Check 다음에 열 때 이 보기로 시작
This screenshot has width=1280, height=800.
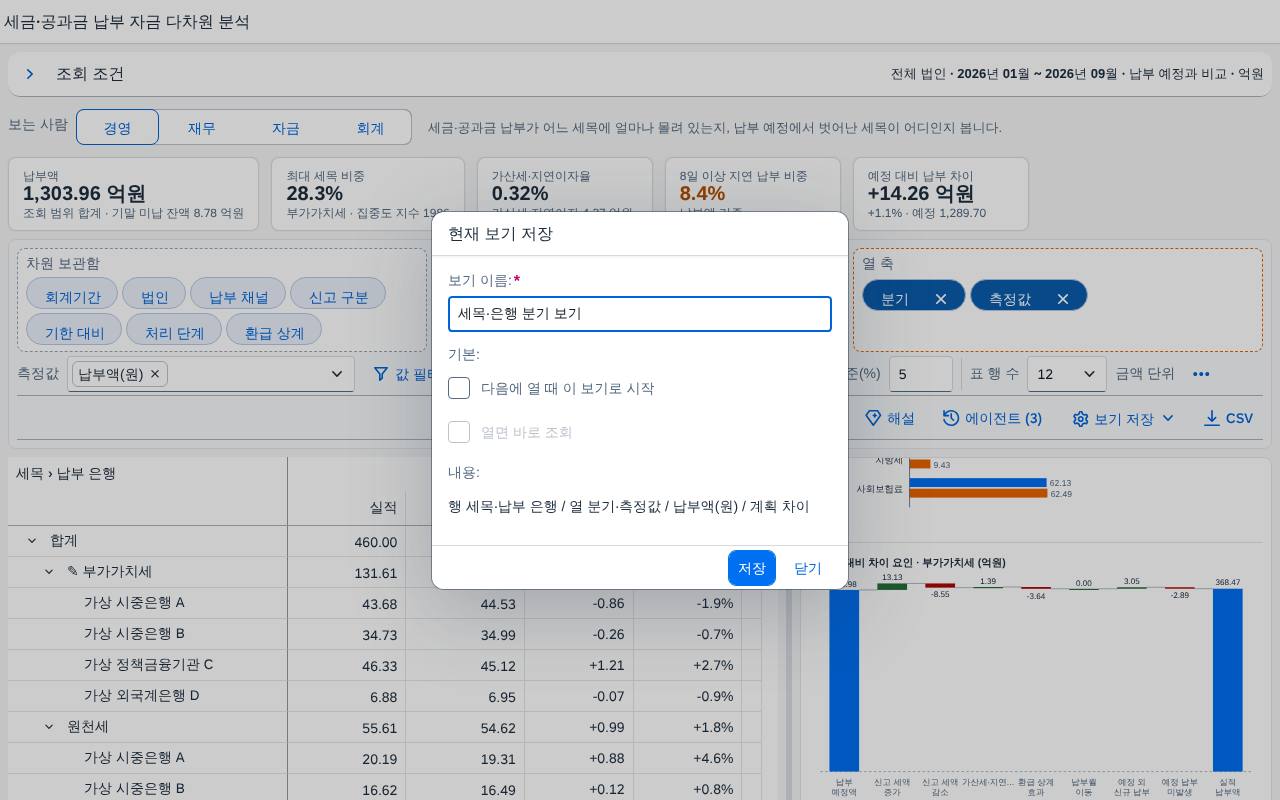(459, 388)
